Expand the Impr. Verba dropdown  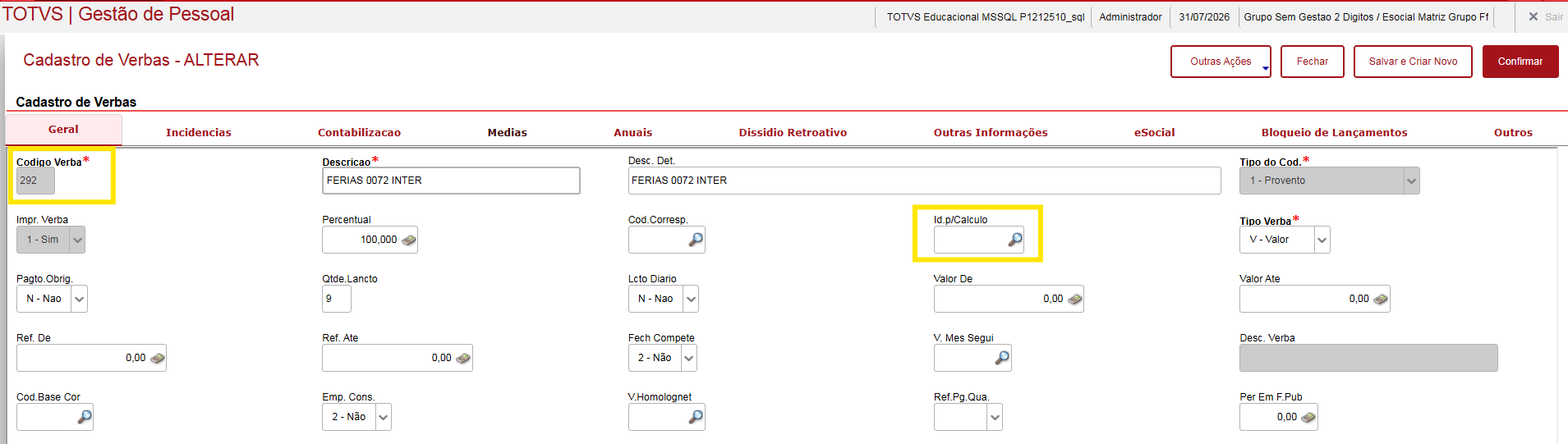[x=77, y=240]
